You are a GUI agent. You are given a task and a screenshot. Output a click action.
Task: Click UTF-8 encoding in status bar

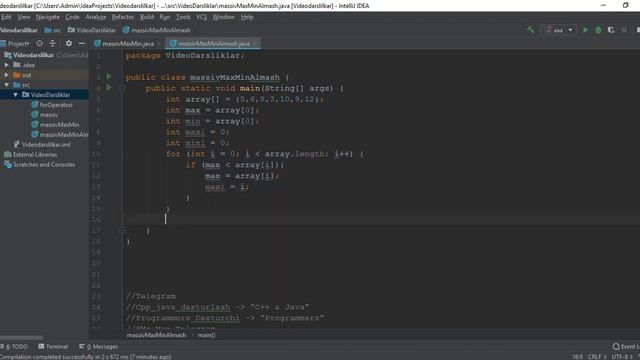622,357
